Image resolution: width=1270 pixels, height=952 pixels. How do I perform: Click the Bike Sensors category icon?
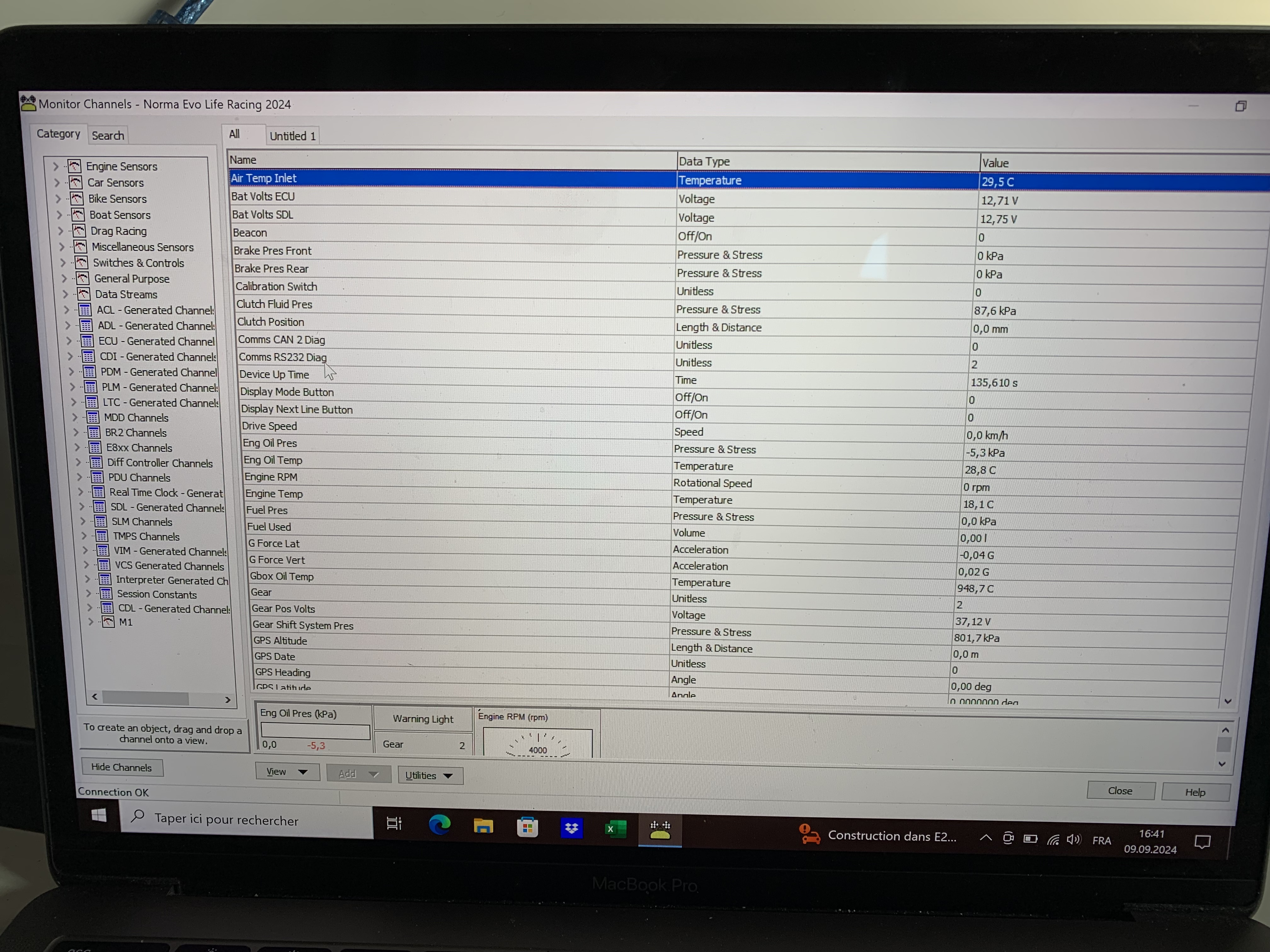click(x=76, y=199)
